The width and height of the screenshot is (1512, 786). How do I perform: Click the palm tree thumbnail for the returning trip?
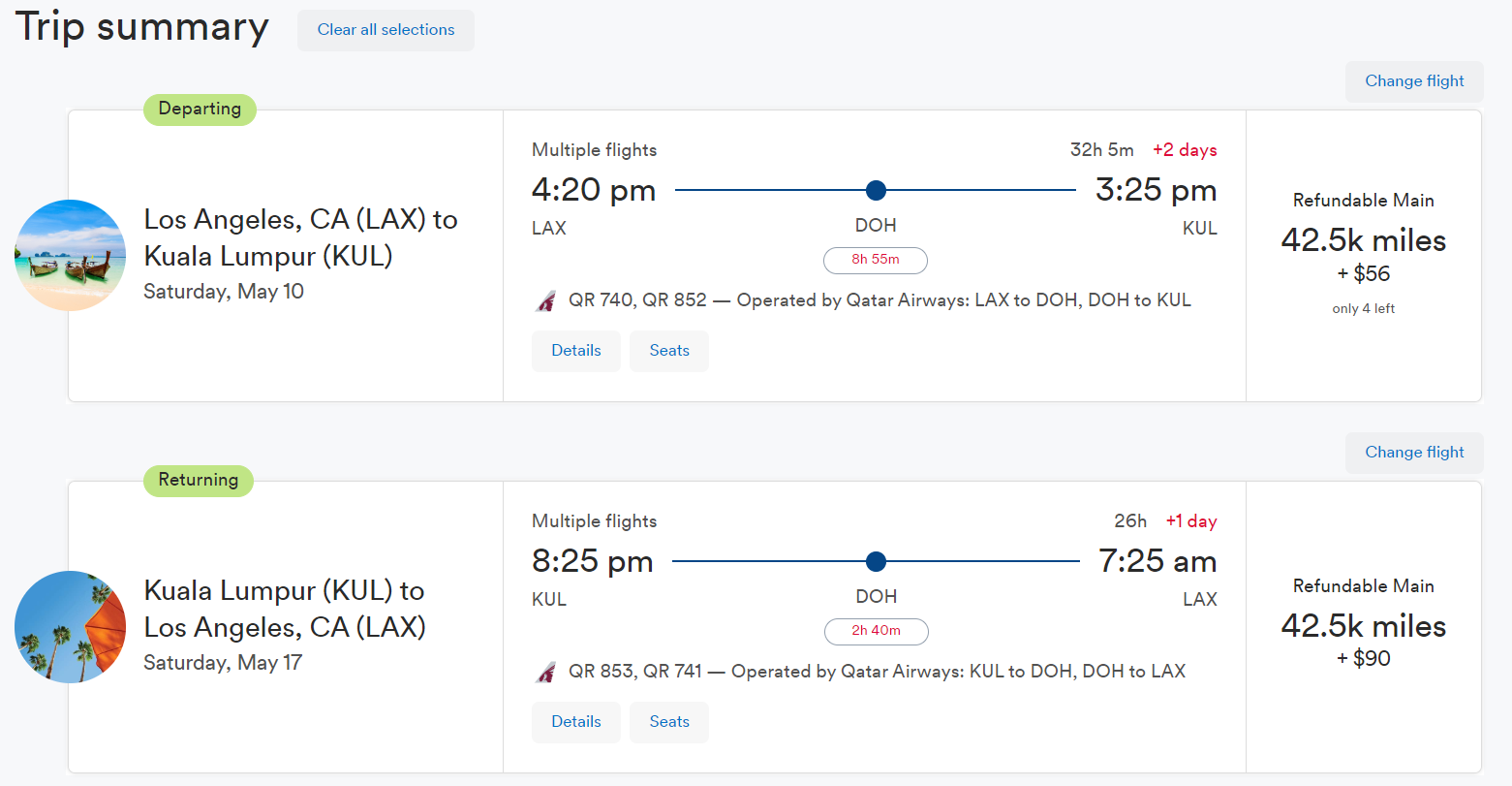tap(69, 627)
